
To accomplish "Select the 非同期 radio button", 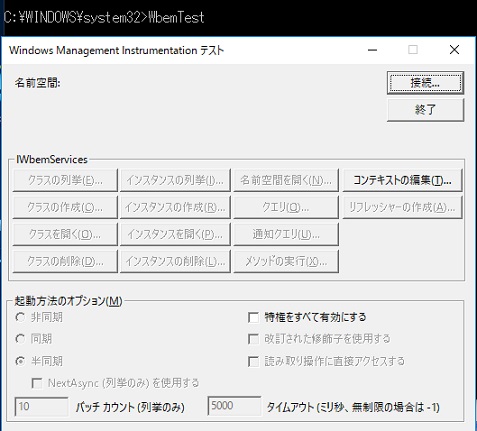I will click(20, 317).
